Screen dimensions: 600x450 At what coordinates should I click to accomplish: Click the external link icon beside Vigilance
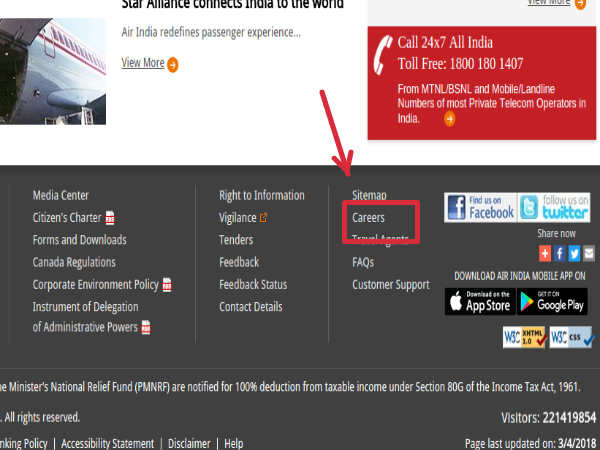(x=263, y=218)
